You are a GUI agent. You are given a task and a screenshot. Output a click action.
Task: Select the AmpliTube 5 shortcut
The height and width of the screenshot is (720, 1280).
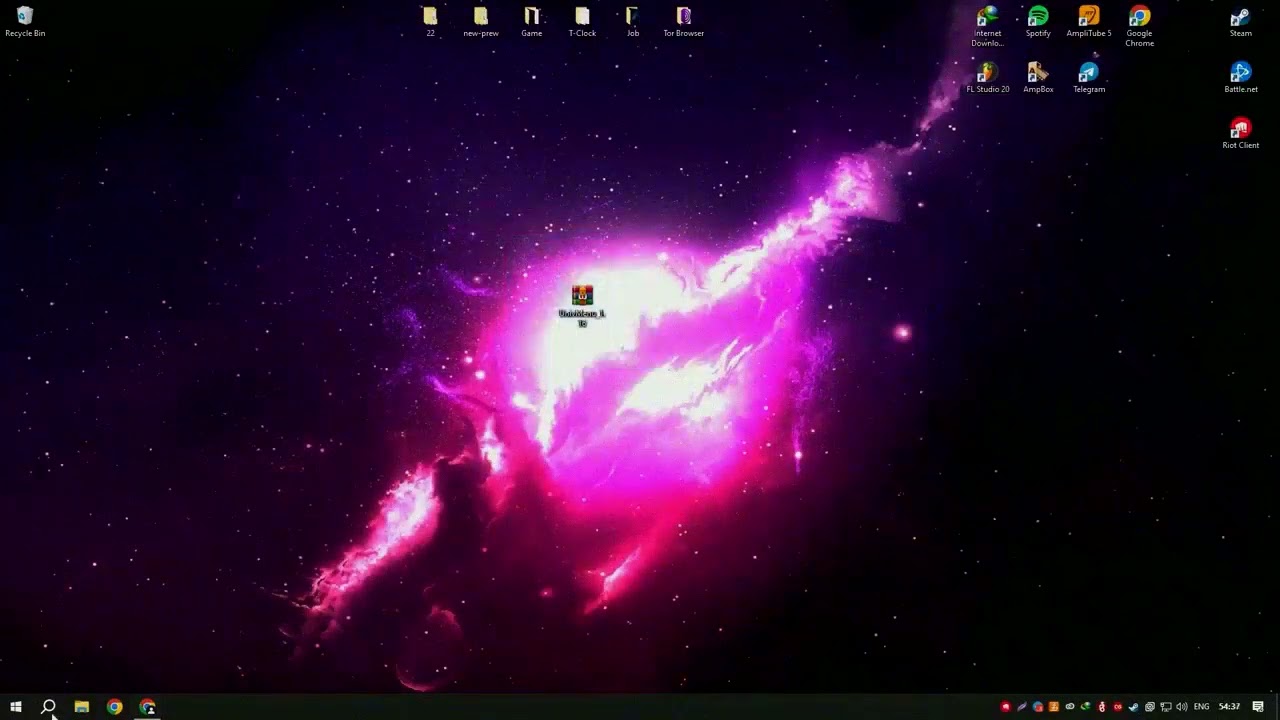(1089, 22)
